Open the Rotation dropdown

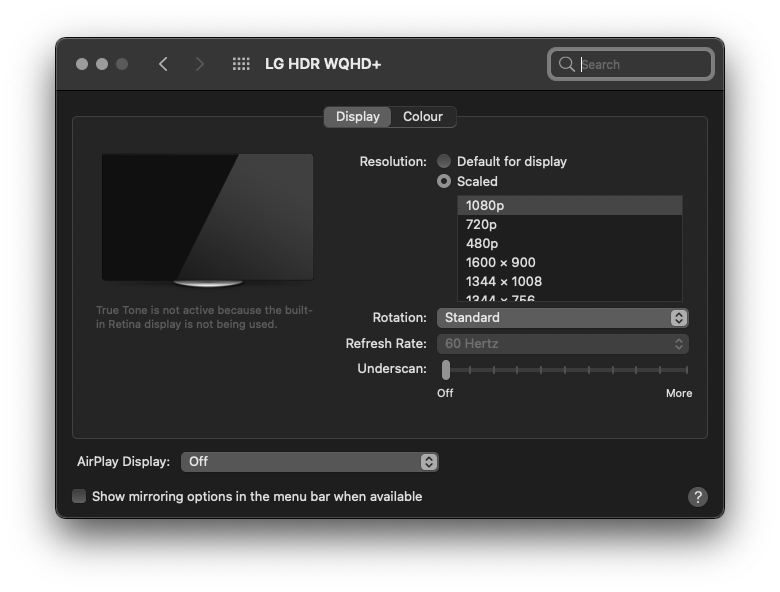tap(563, 317)
